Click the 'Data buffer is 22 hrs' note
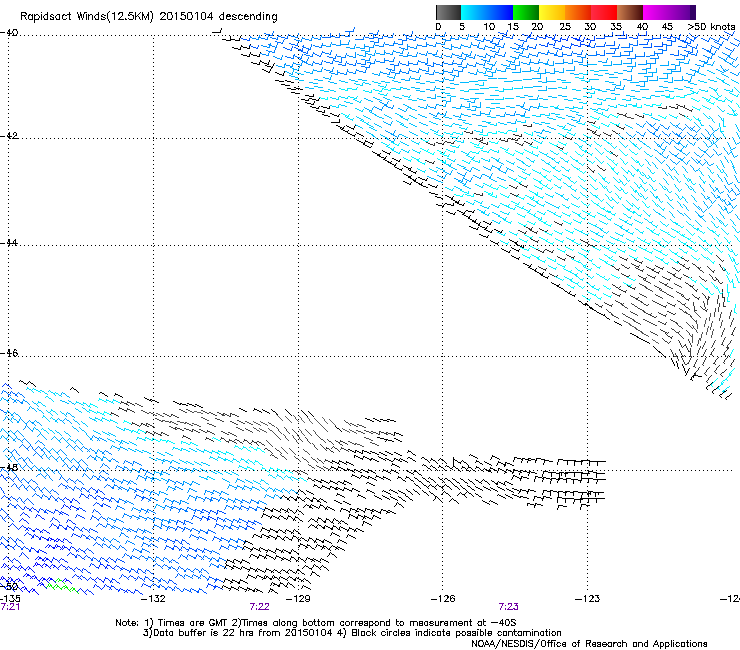Image resolution: width=740 pixels, height=650 pixels. coord(352,633)
